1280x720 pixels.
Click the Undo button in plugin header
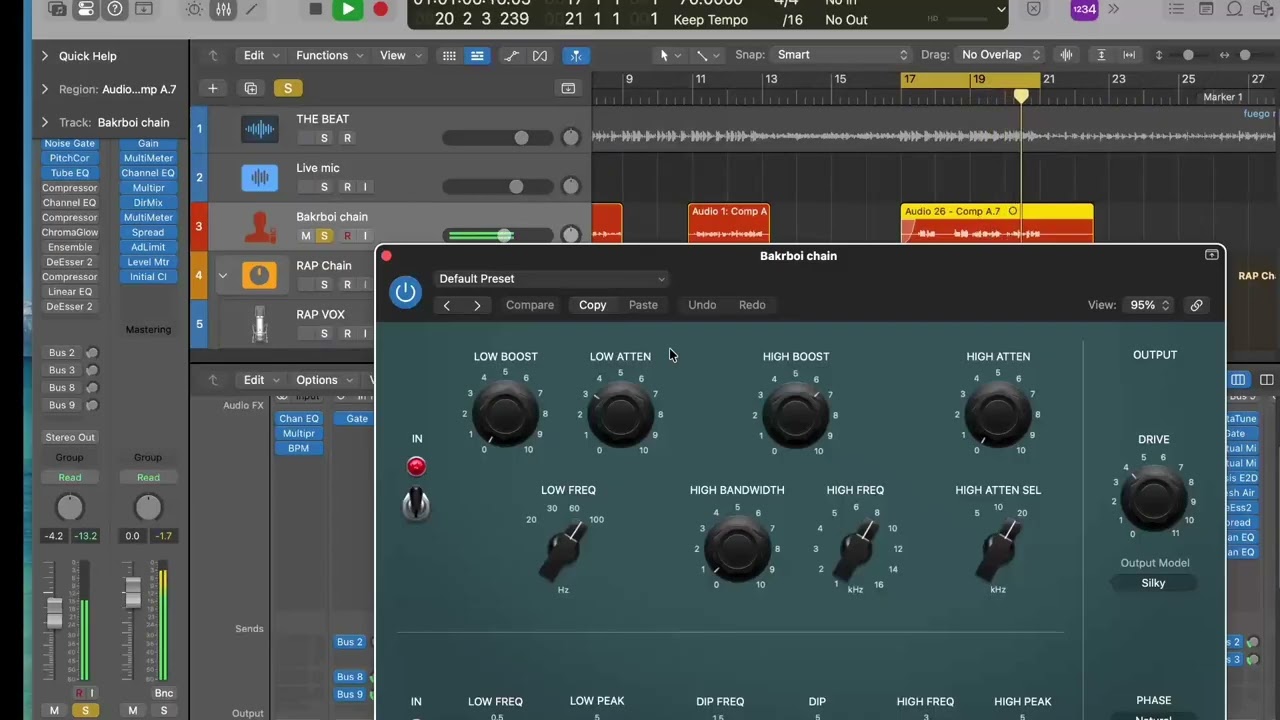click(702, 305)
